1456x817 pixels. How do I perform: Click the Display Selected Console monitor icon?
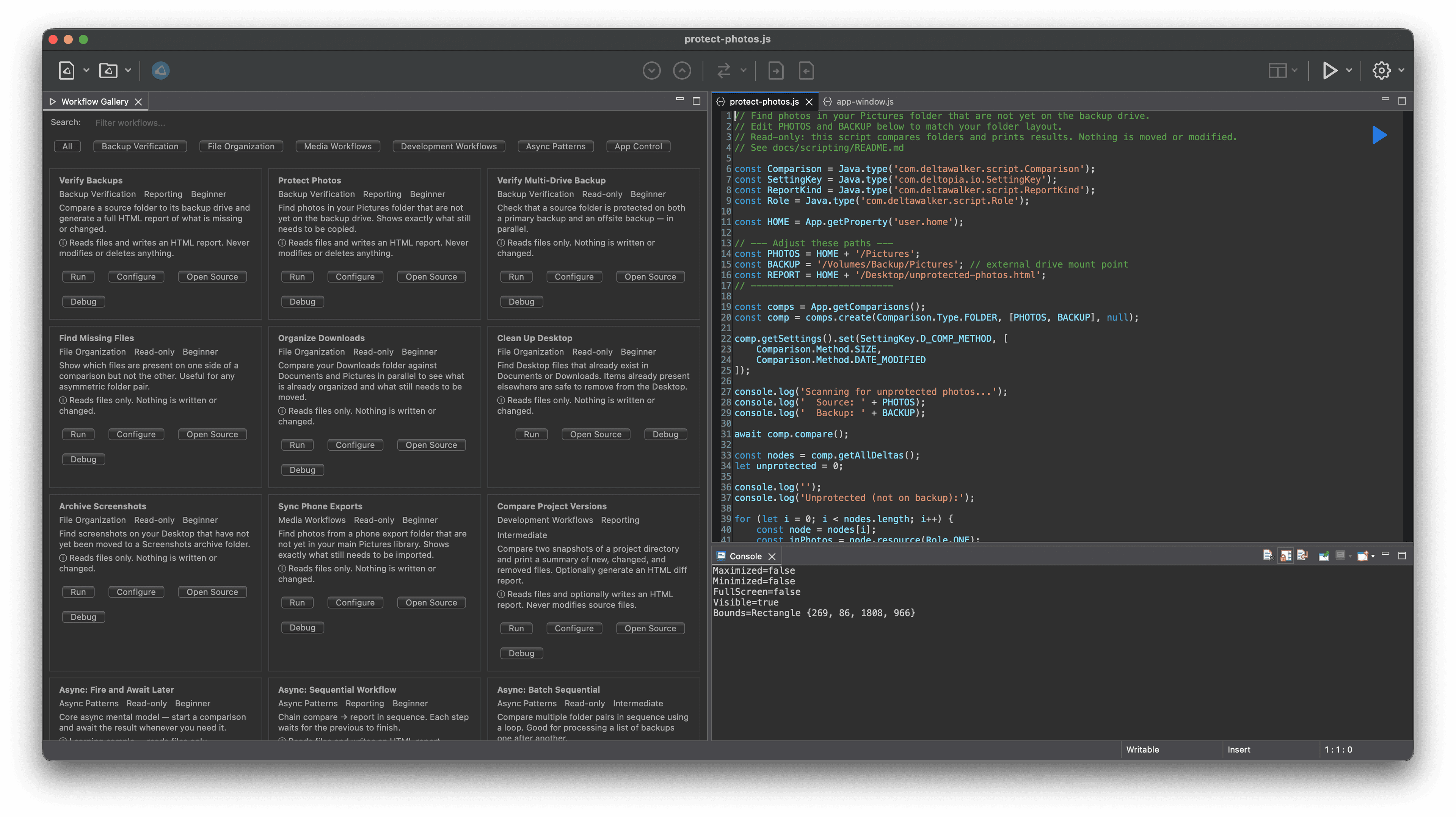pos(1340,555)
